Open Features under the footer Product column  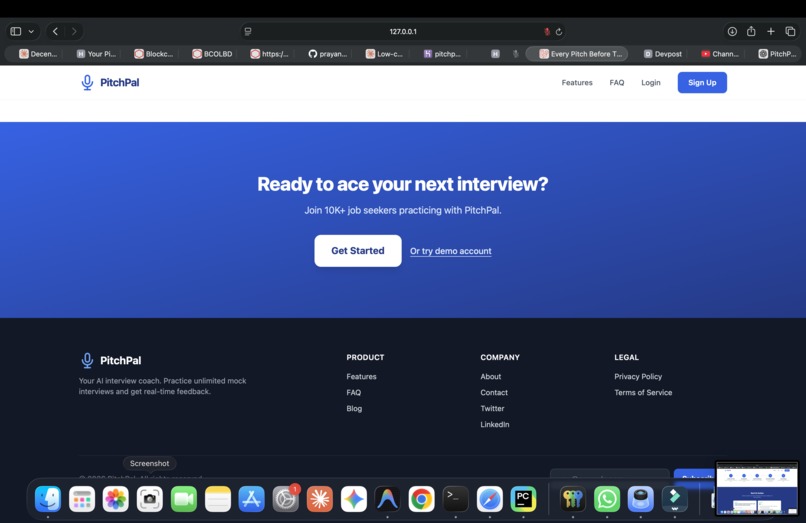coord(361,376)
